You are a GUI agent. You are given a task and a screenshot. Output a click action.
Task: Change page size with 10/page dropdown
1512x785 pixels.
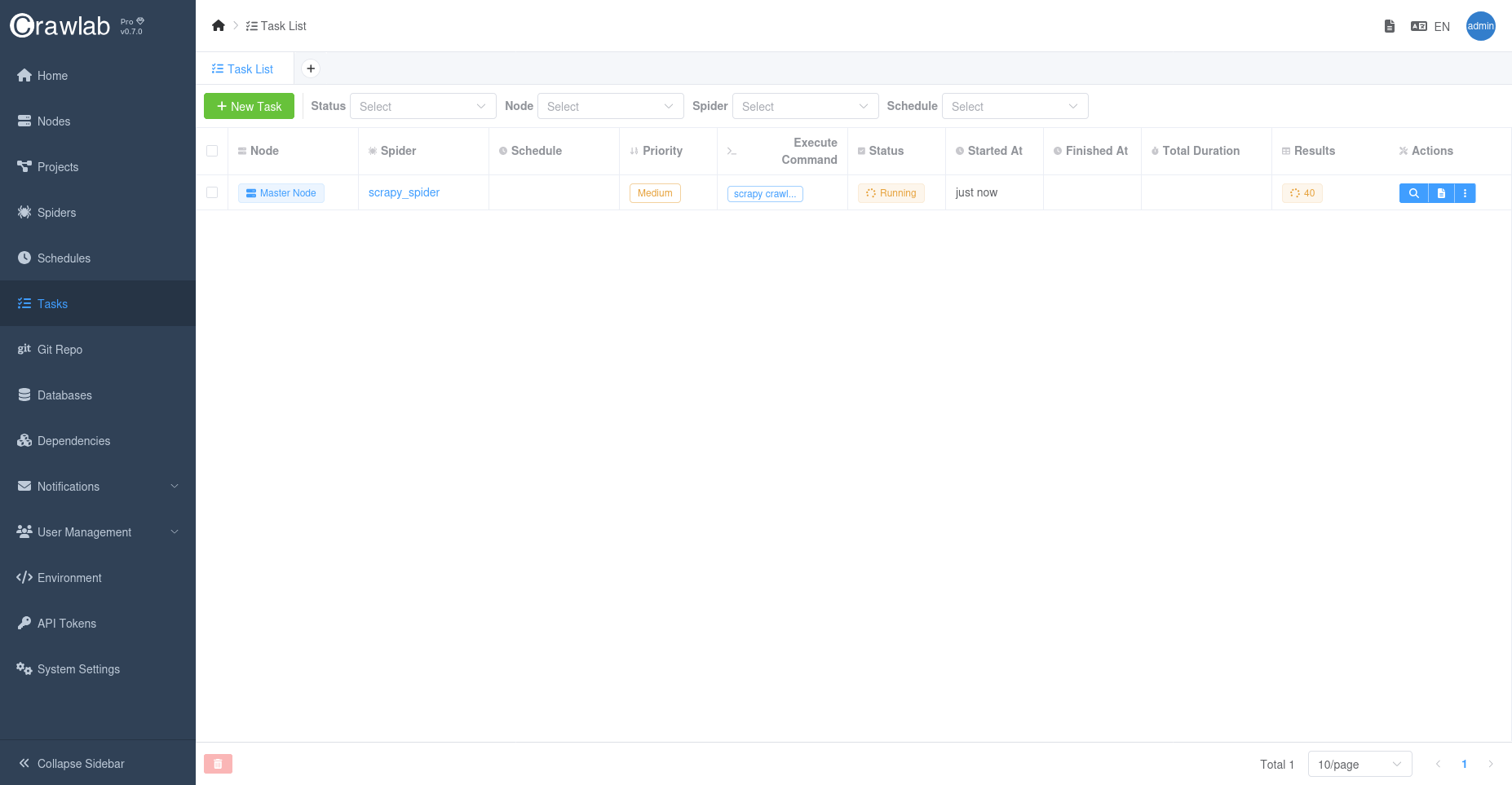tap(1359, 764)
